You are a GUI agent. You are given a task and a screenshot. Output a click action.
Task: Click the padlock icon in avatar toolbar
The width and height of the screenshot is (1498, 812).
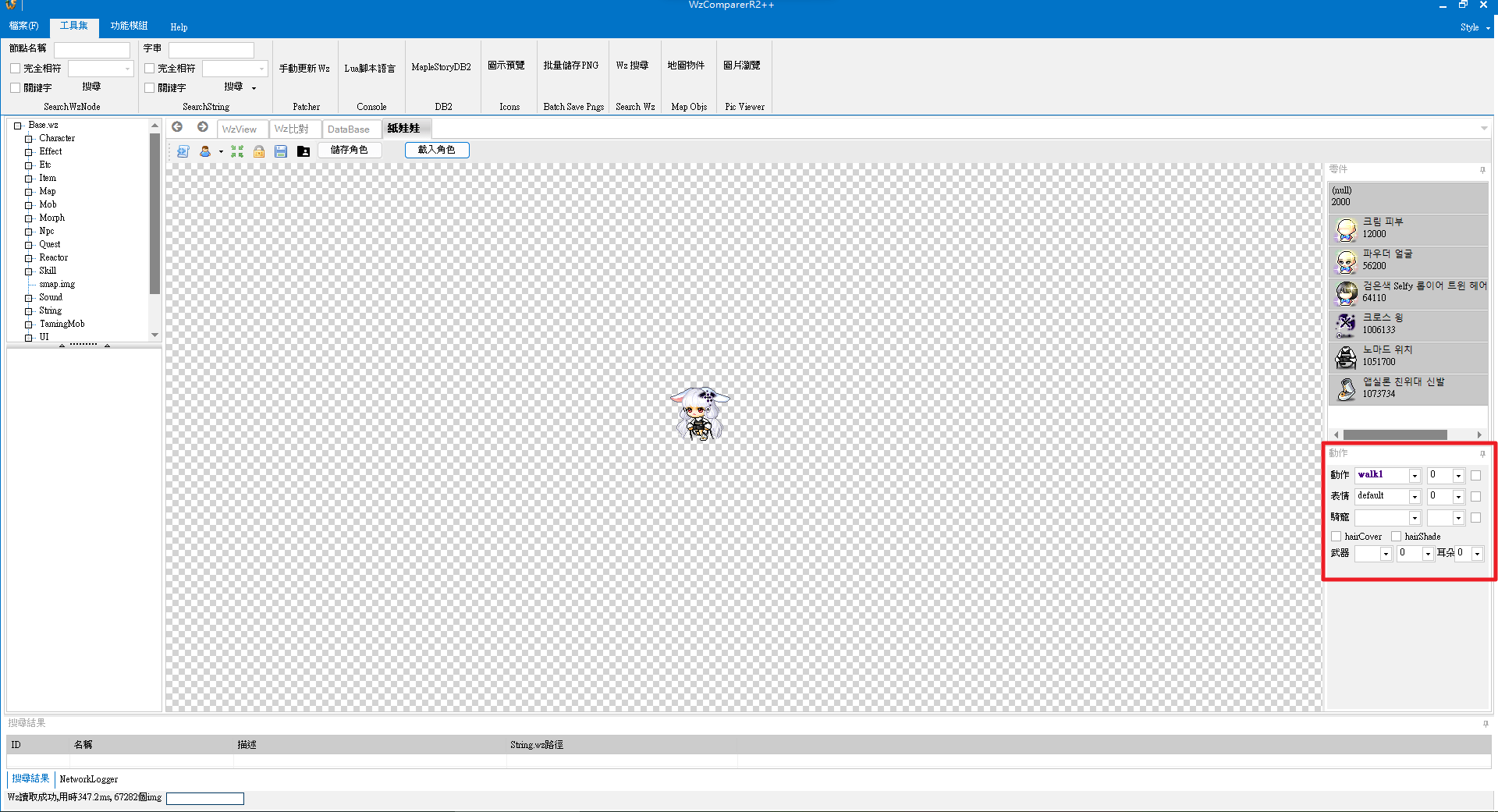coord(259,151)
